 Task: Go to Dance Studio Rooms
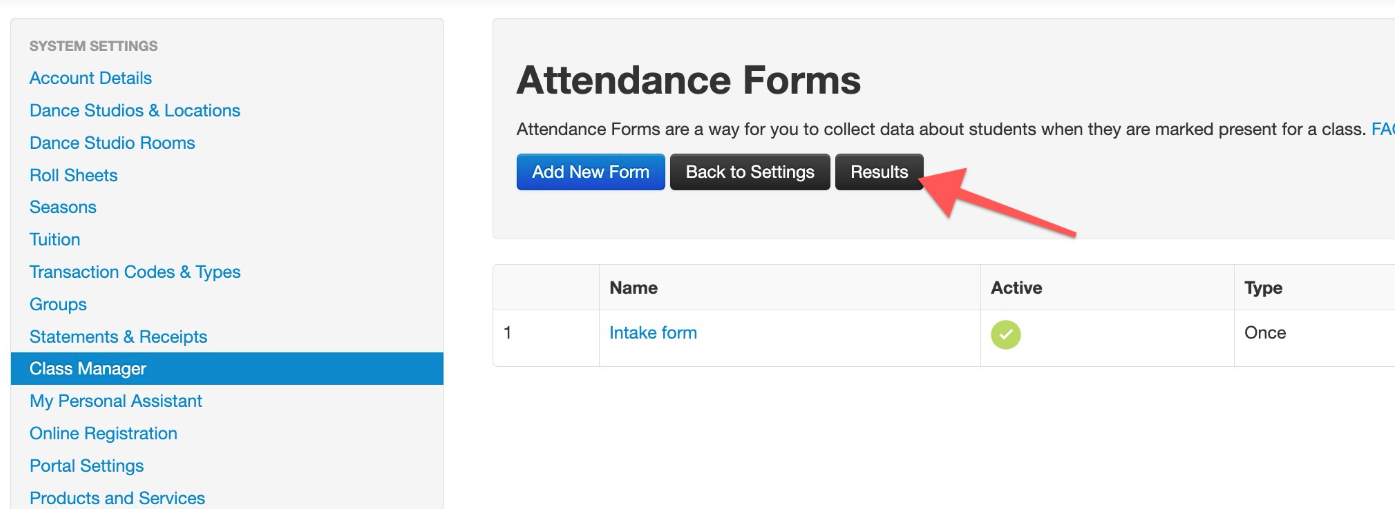[x=112, y=143]
